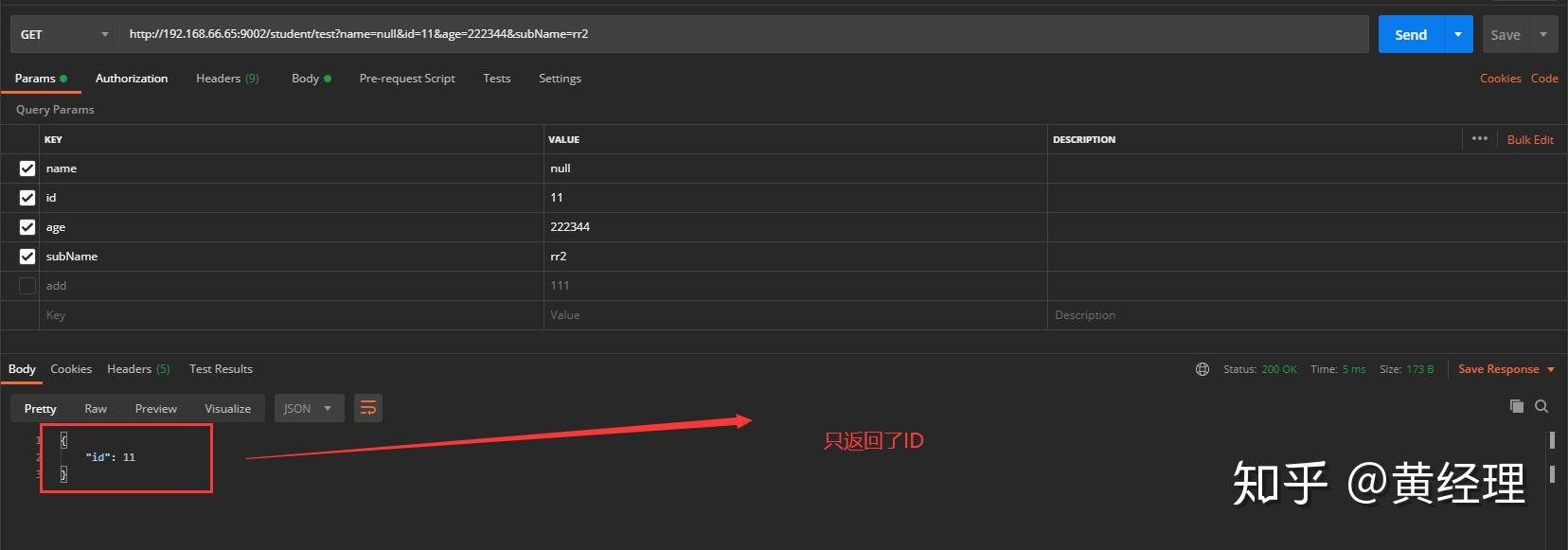
Task: Open search in response body
Action: (x=1541, y=406)
